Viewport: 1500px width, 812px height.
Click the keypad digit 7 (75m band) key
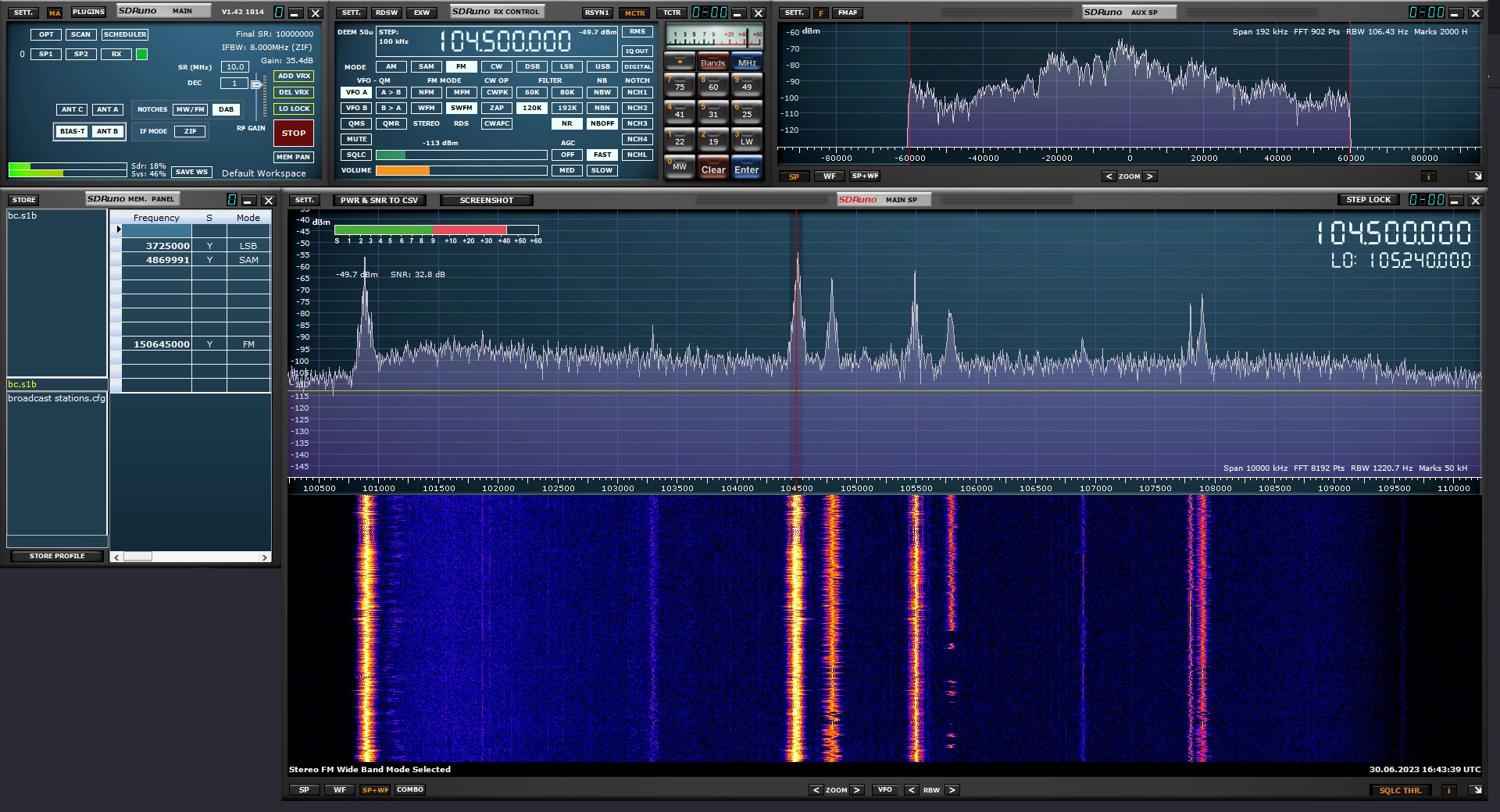click(x=679, y=84)
